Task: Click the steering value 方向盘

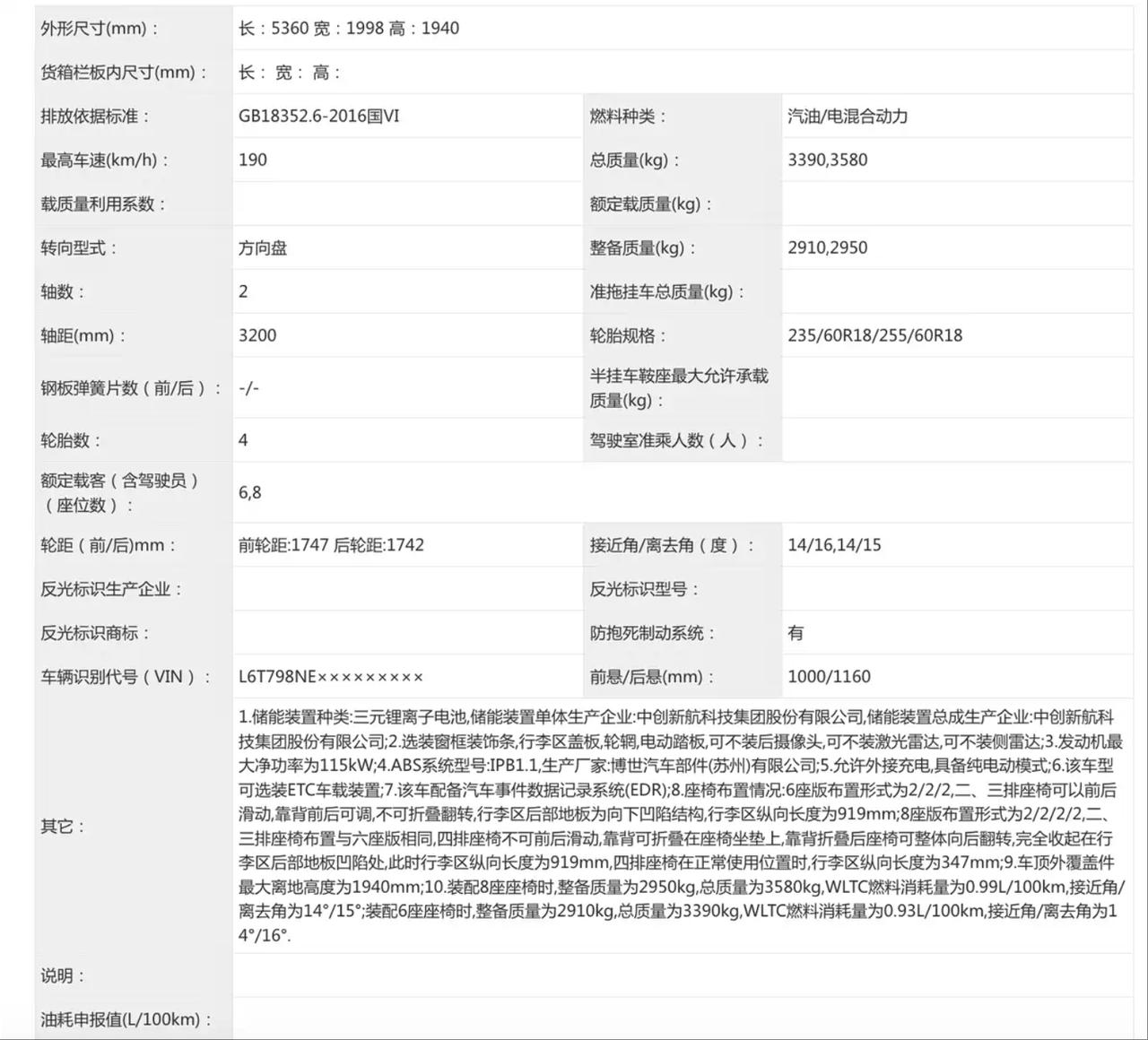Action: [x=263, y=248]
